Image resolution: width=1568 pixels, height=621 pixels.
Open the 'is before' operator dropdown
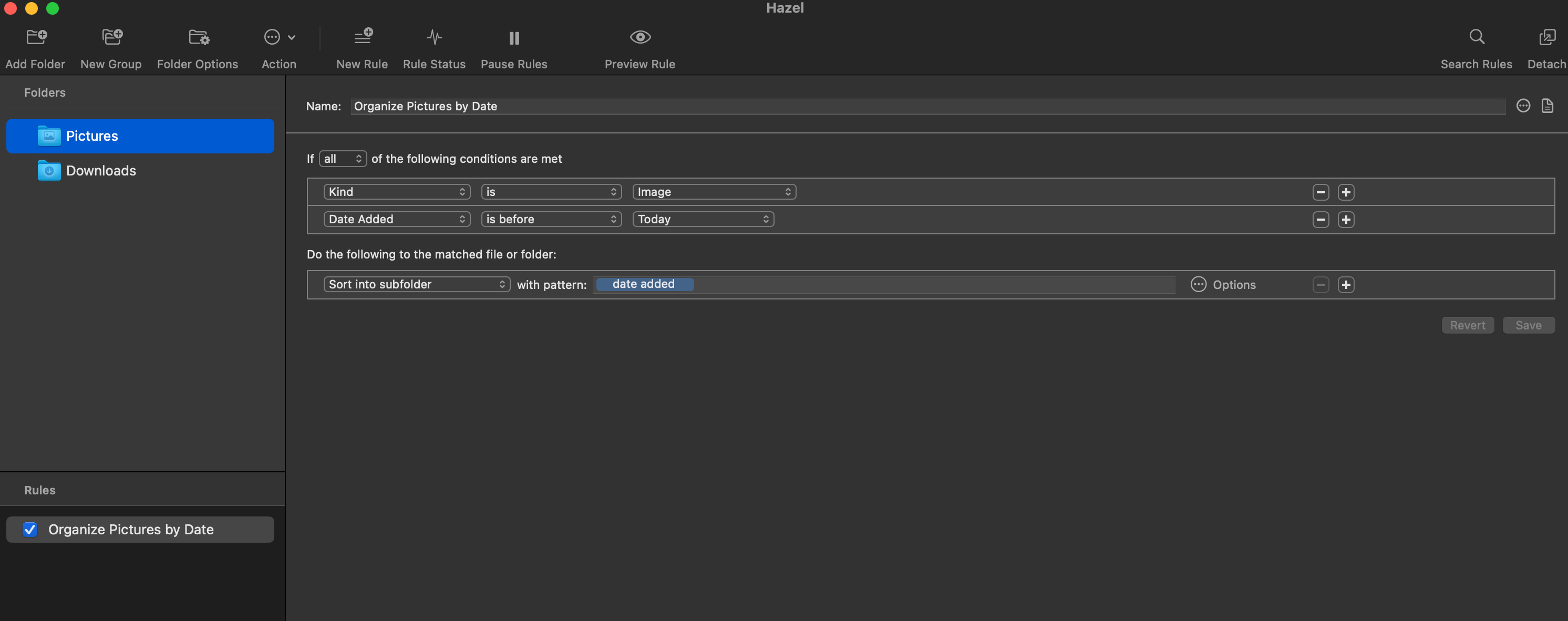(x=551, y=219)
